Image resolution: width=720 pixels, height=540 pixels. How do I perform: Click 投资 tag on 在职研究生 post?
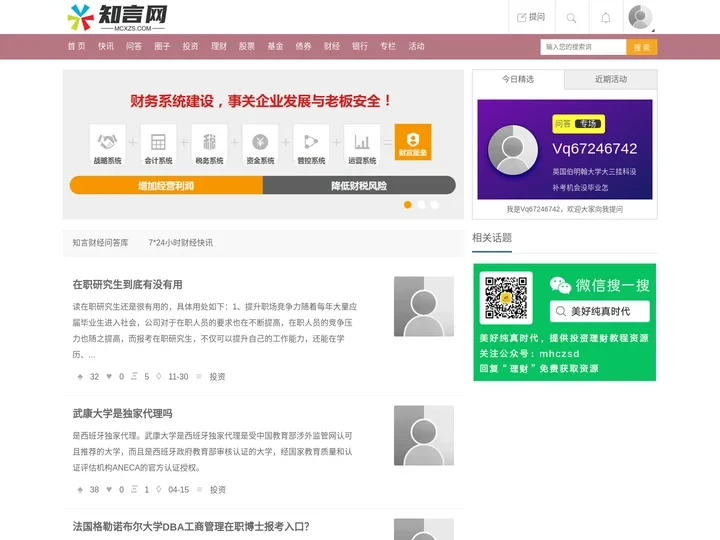217,377
